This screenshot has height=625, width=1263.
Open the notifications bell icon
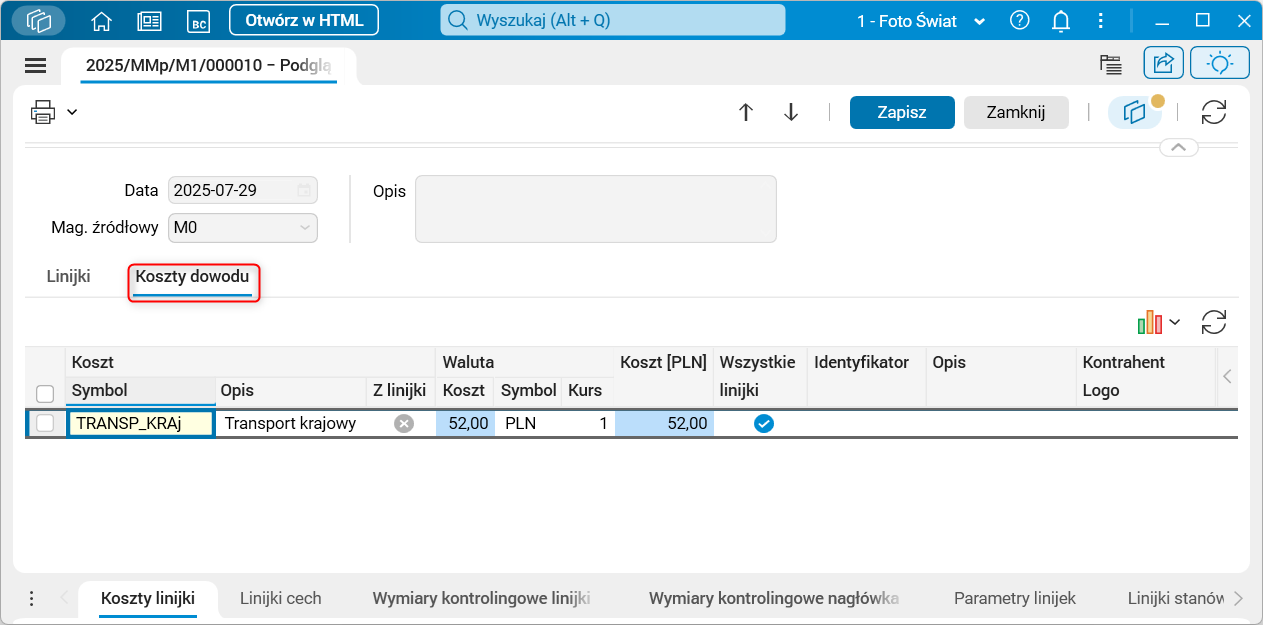pos(1062,20)
